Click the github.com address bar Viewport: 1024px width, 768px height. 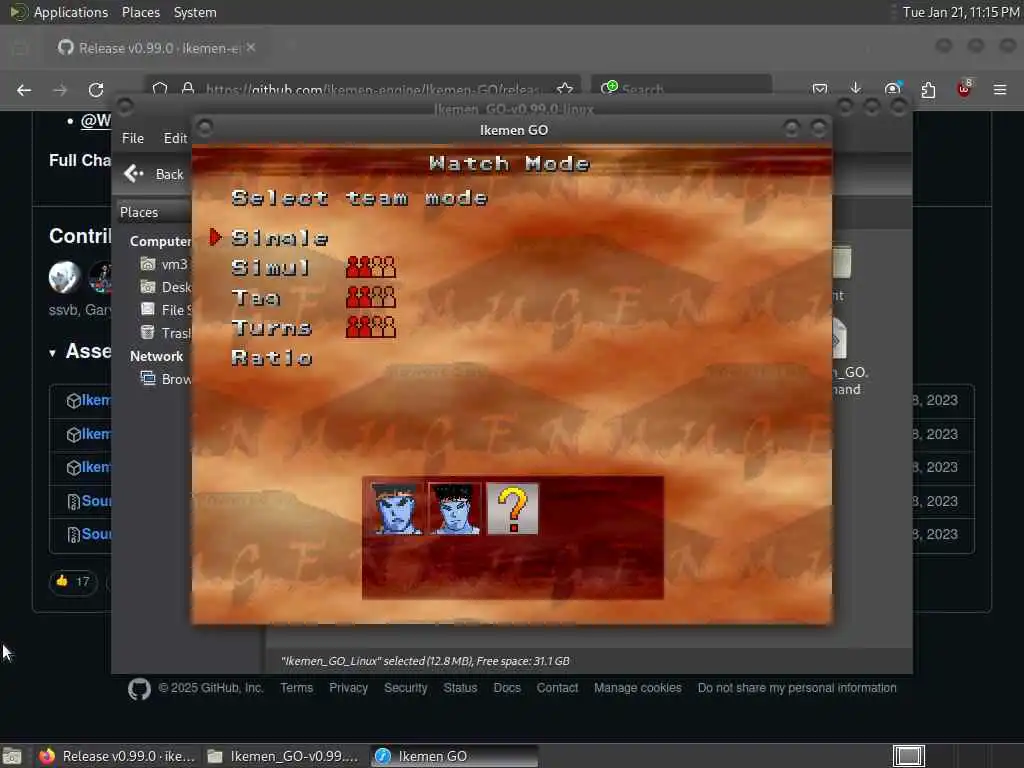pyautogui.click(x=363, y=89)
